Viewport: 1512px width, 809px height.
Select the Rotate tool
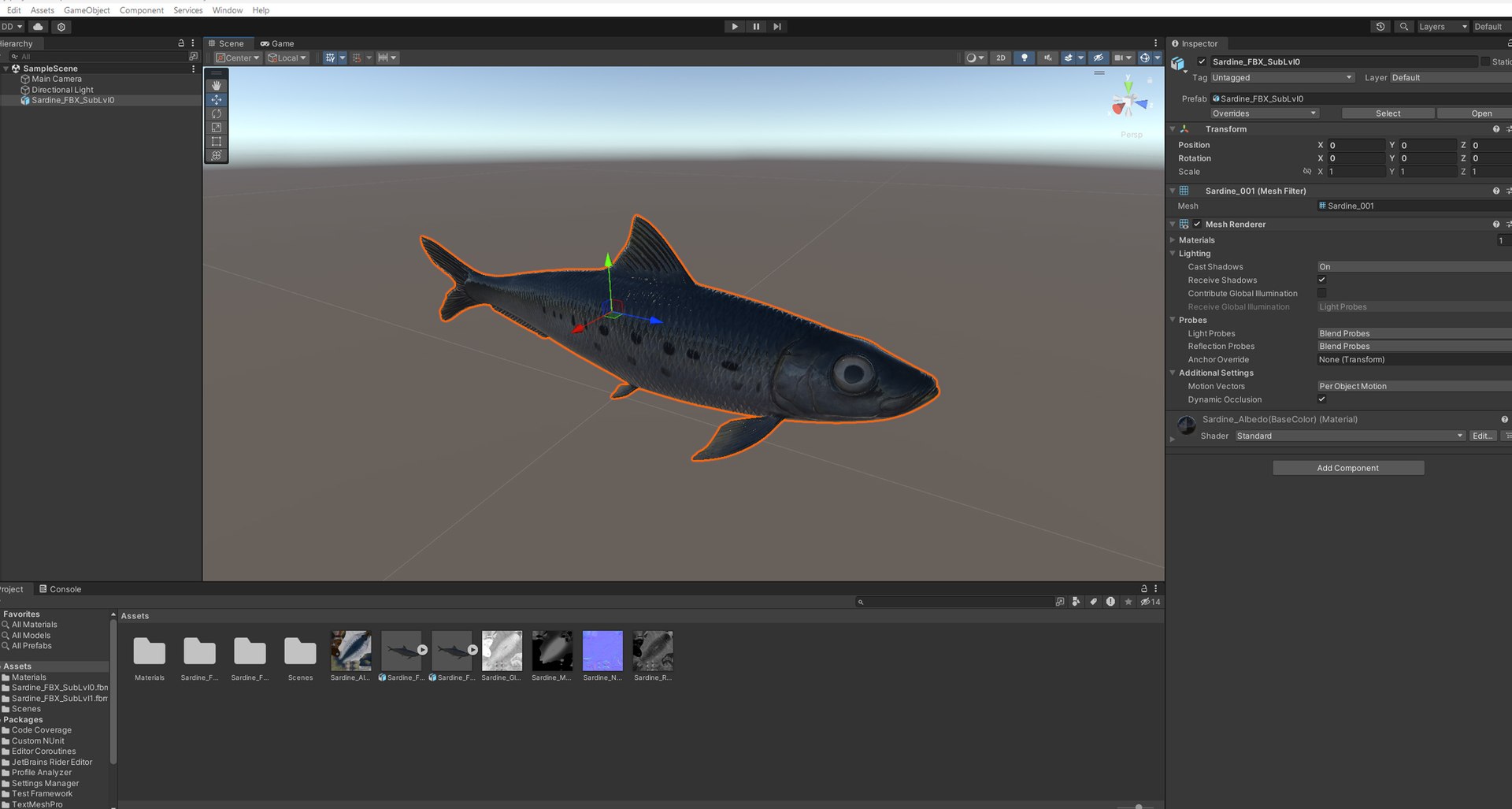point(217,113)
